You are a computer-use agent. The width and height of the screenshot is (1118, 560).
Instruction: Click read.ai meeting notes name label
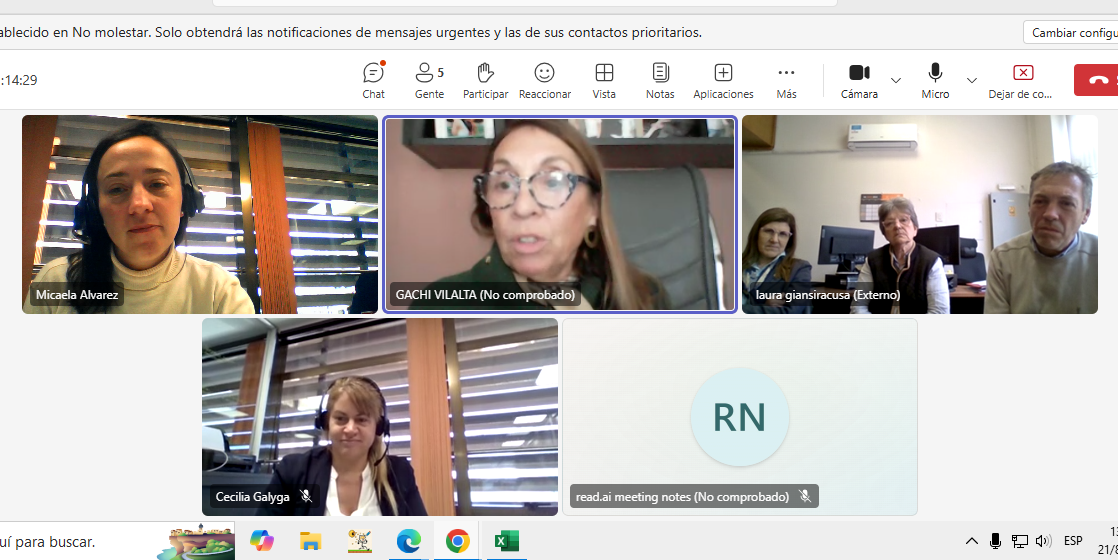point(682,497)
